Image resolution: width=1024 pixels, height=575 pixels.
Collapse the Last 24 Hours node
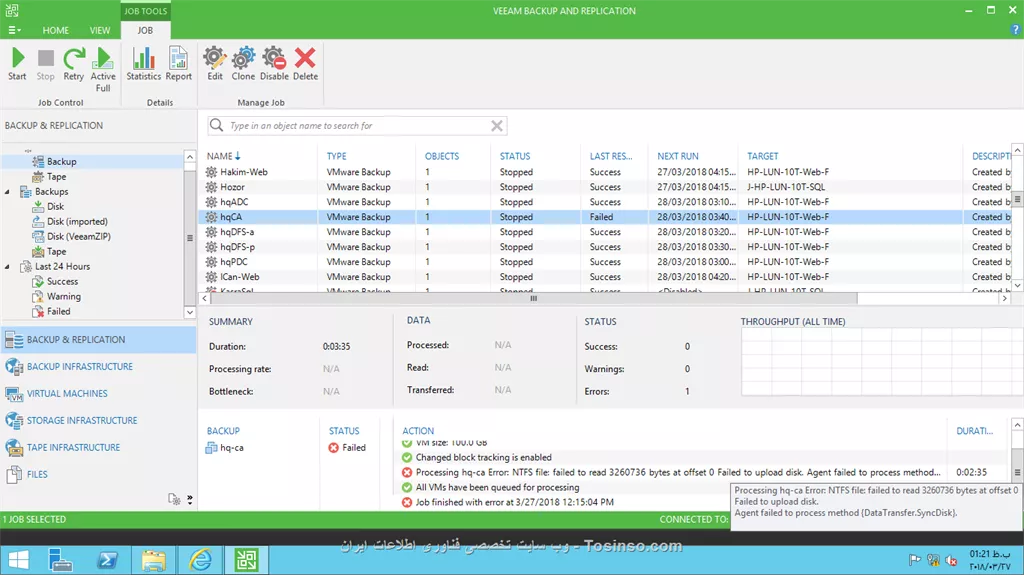coord(7,267)
